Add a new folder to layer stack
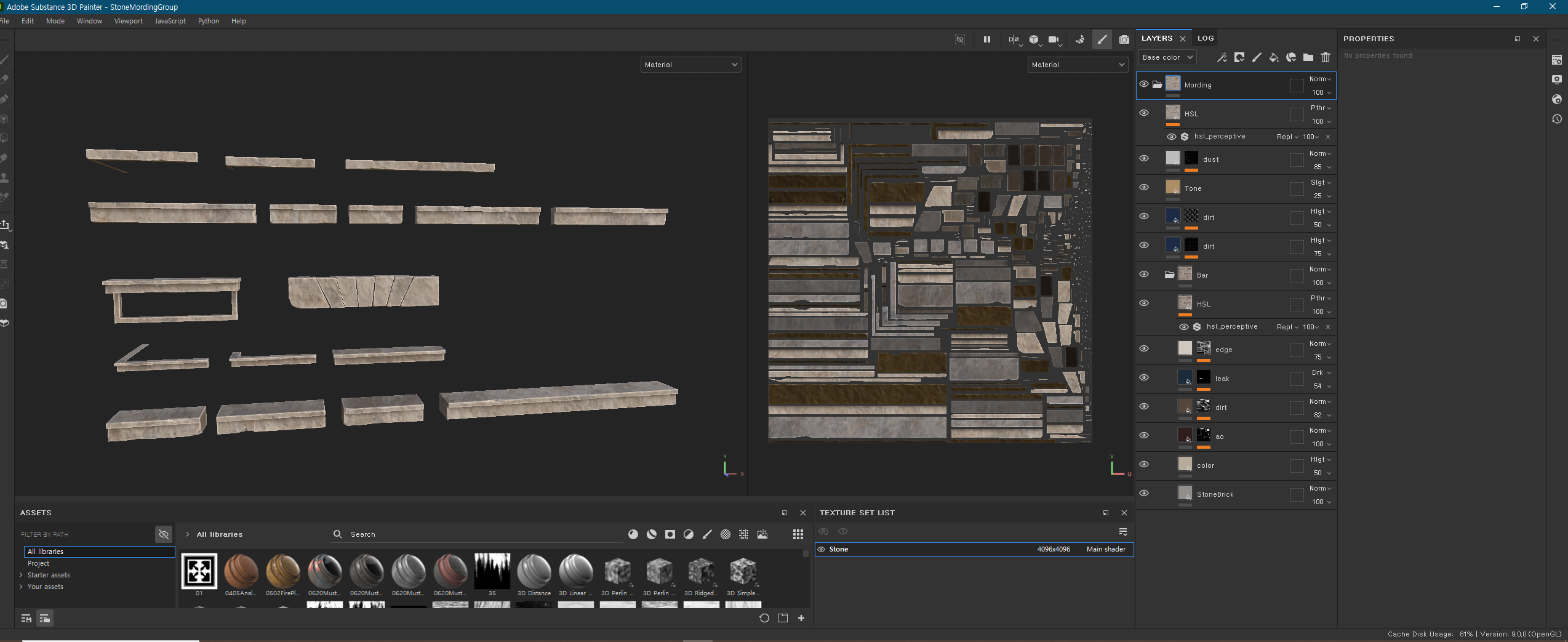The height and width of the screenshot is (642, 1568). (x=1308, y=57)
